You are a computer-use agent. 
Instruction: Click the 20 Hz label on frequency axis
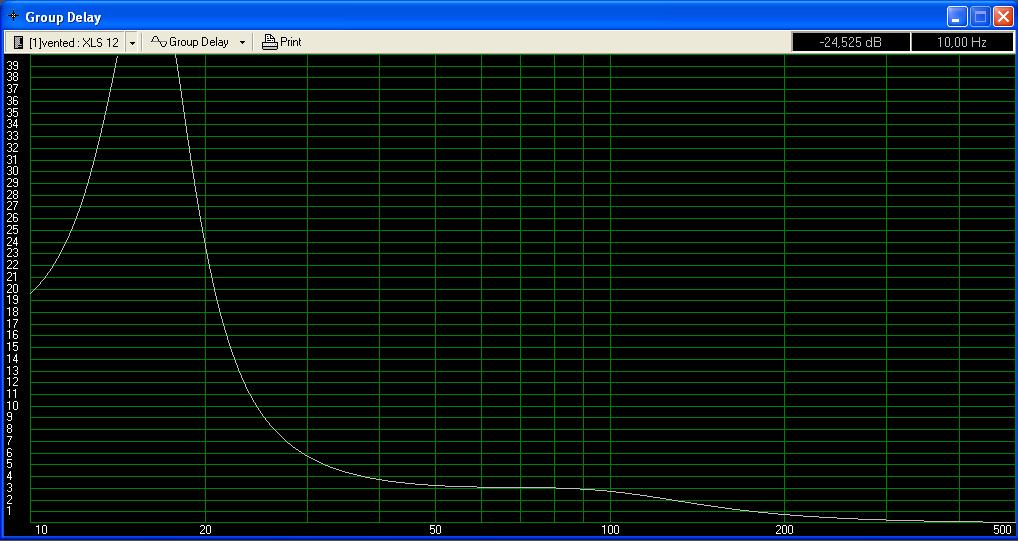point(205,529)
